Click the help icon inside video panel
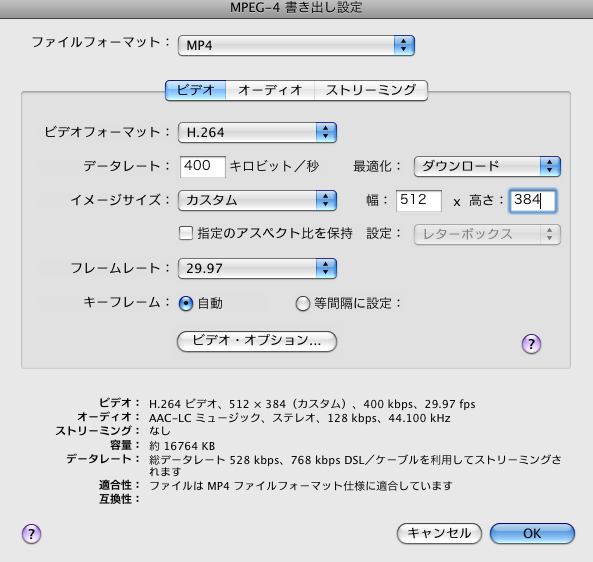The width and height of the screenshot is (593, 562). pos(531,344)
